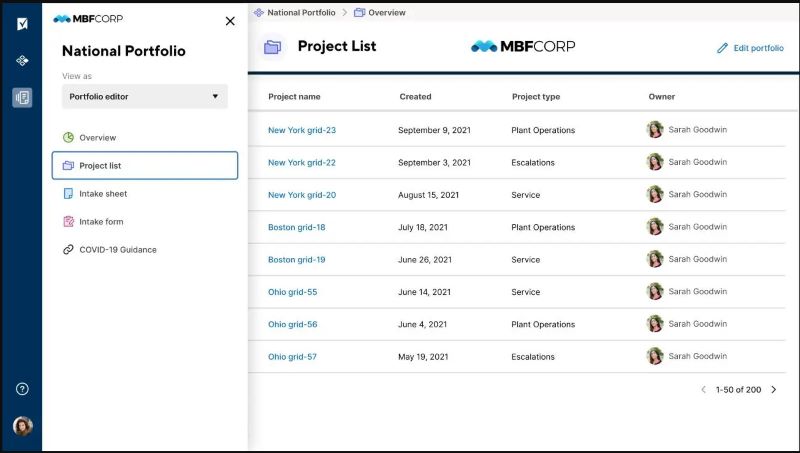Select the highlighted pages icon in sidebar
The image size is (800, 453).
[22, 97]
